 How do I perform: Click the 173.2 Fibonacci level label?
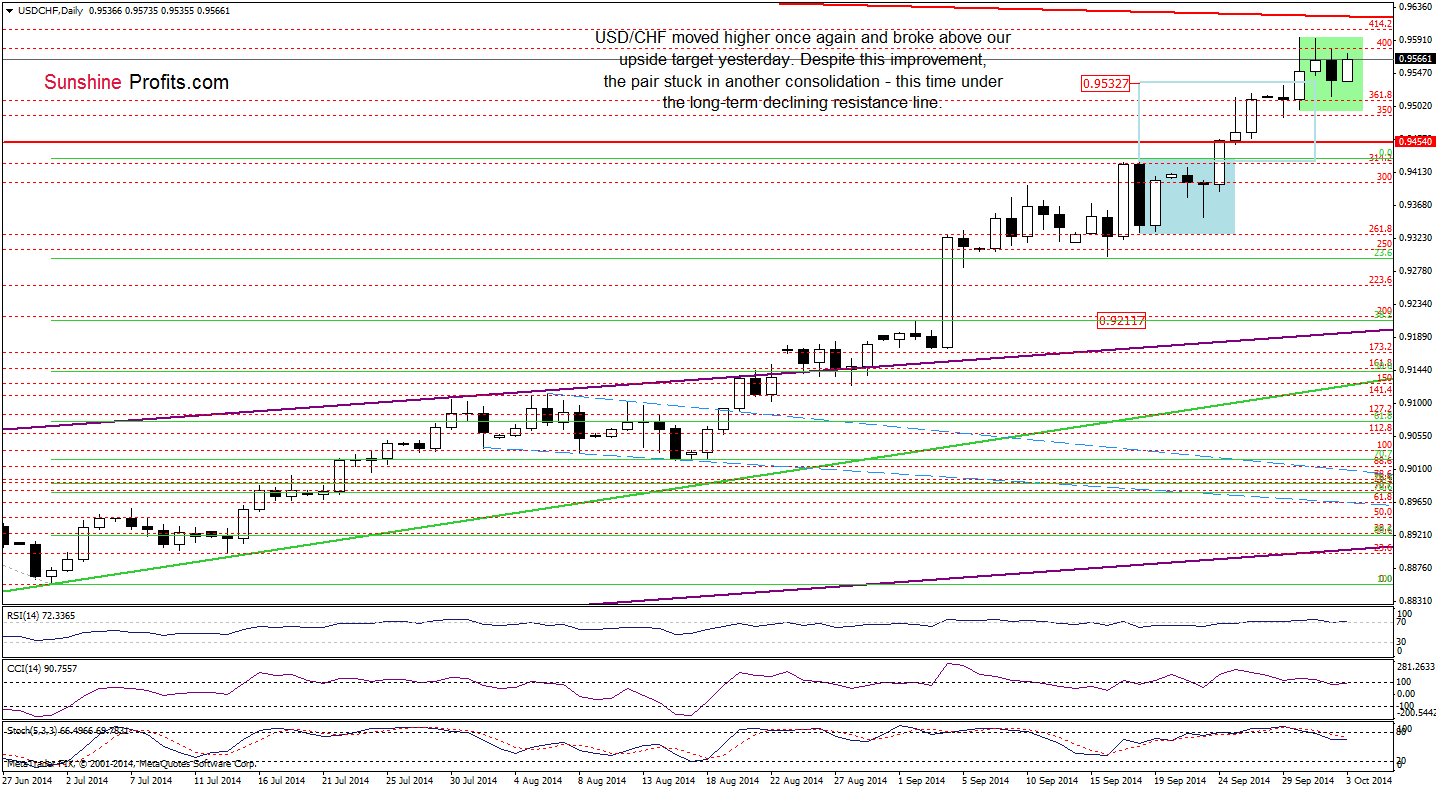coord(1381,347)
